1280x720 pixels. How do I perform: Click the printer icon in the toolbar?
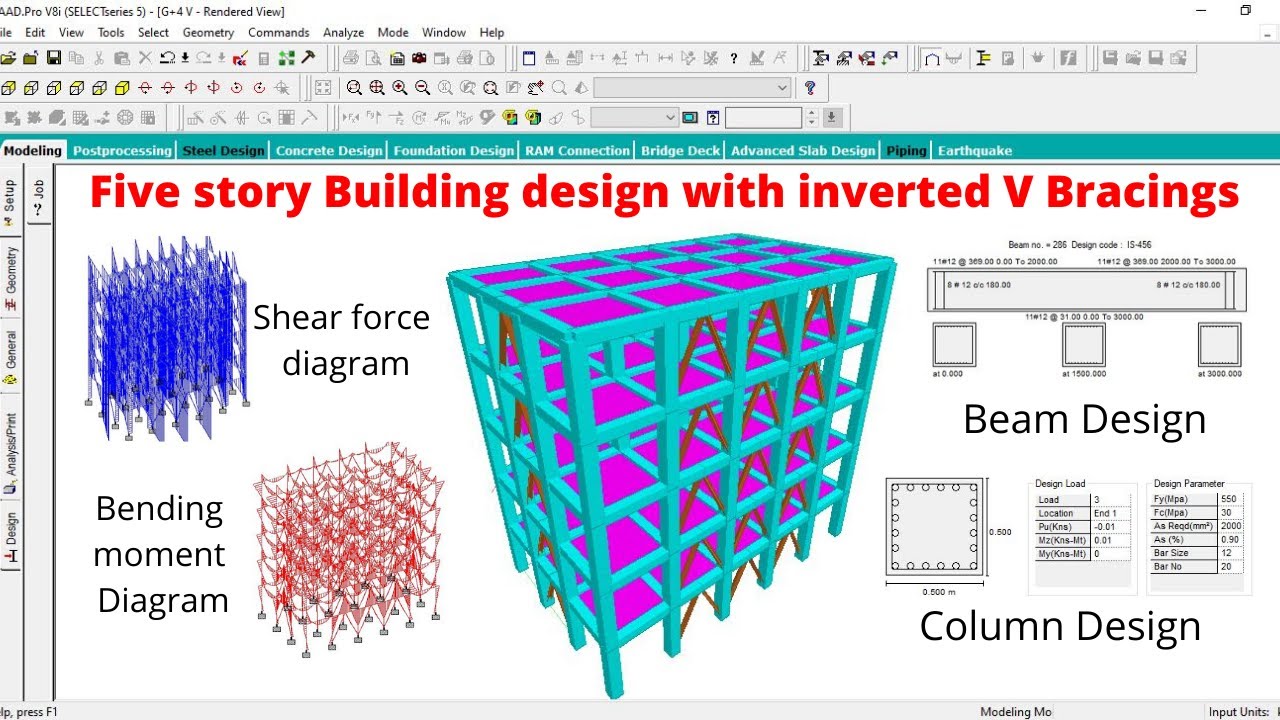351,58
